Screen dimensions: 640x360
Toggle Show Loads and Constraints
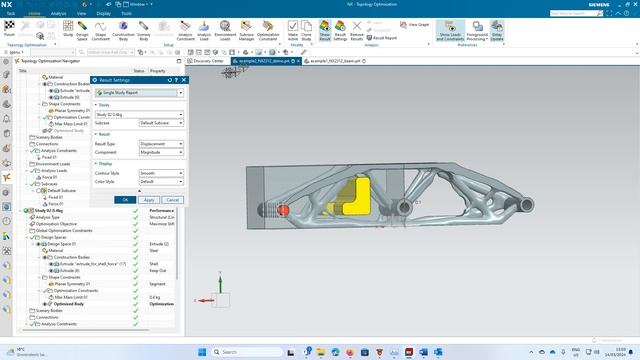450,31
